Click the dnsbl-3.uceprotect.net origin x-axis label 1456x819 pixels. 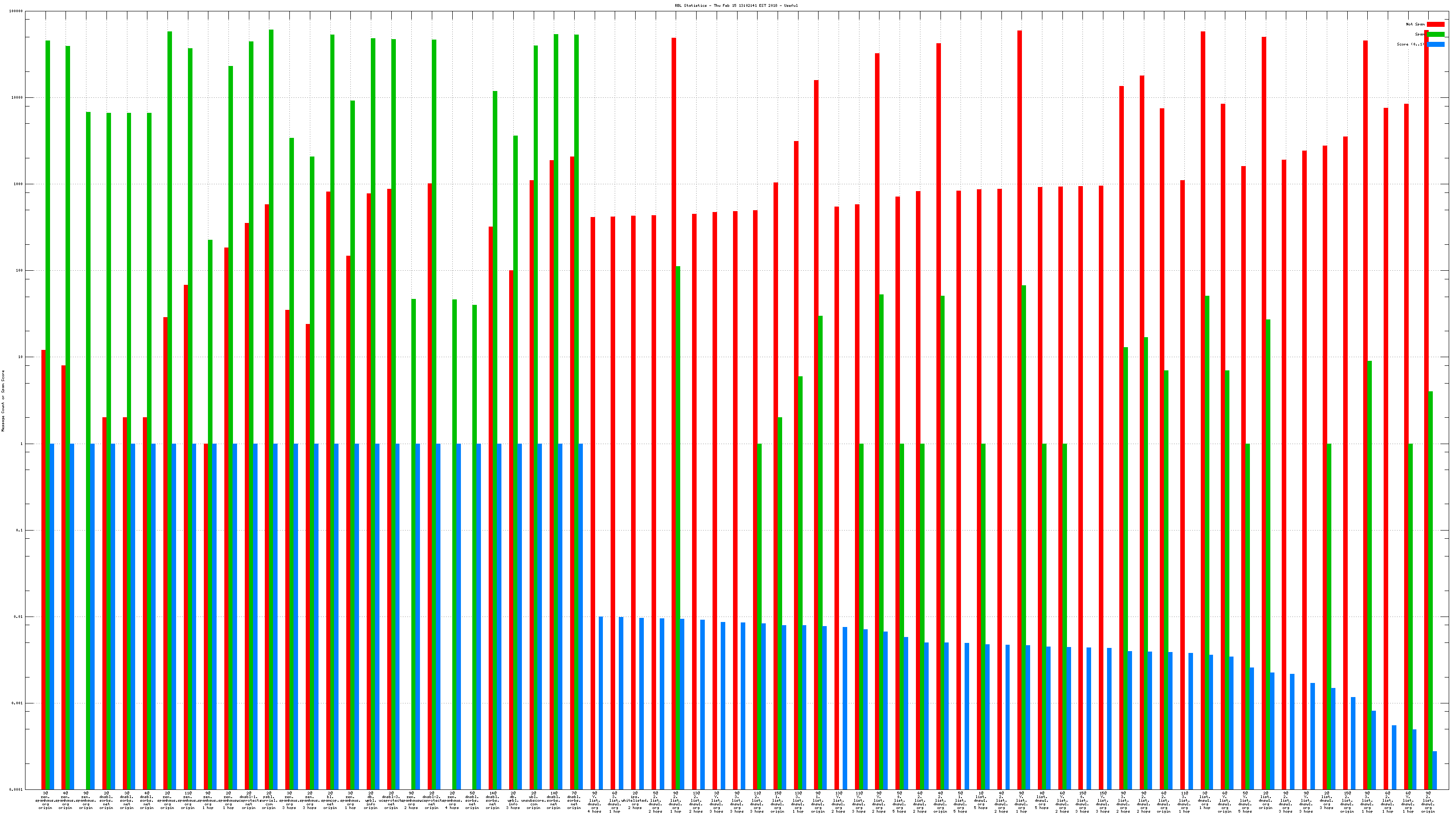point(391,800)
